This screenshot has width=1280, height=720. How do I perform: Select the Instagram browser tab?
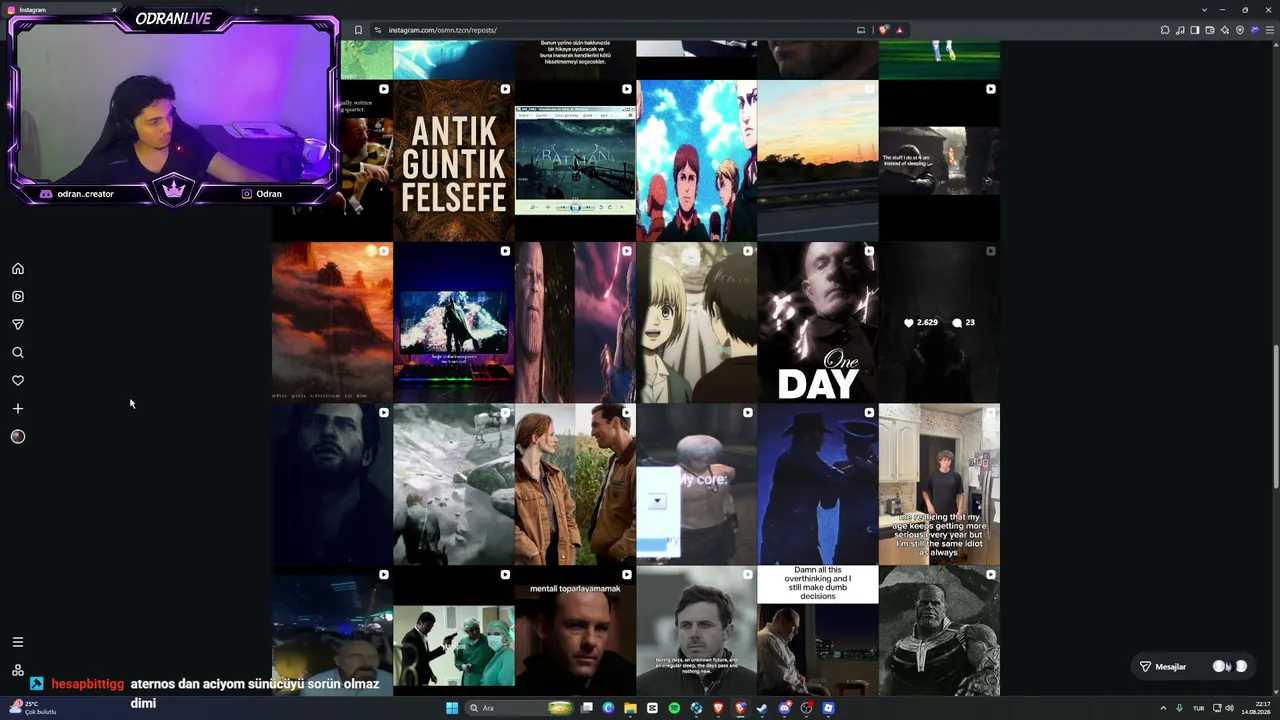[x=62, y=10]
